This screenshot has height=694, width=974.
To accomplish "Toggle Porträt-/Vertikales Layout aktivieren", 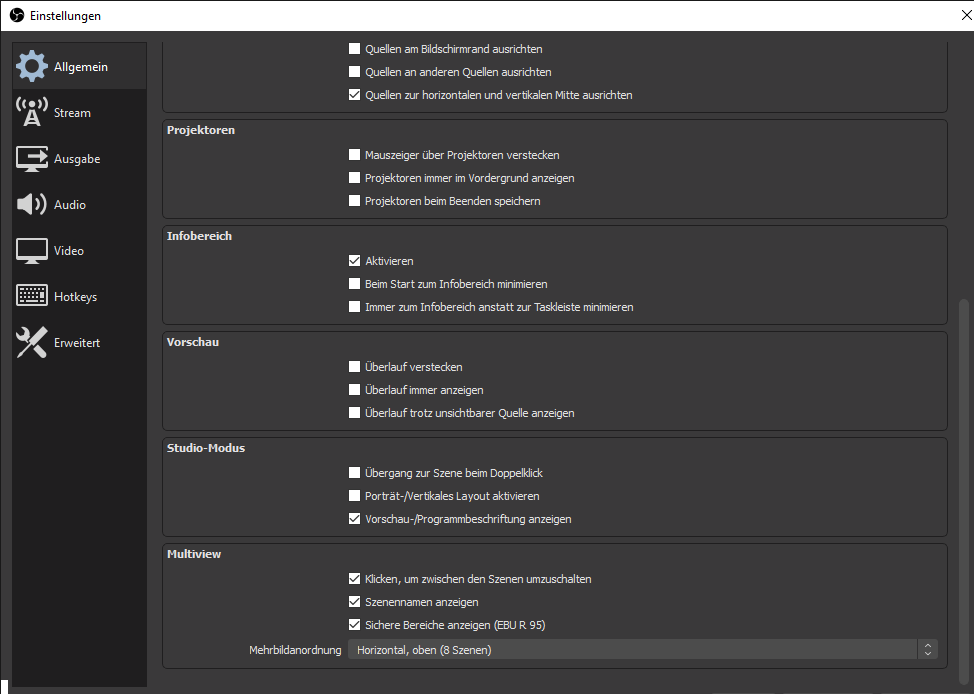I will click(x=354, y=496).
